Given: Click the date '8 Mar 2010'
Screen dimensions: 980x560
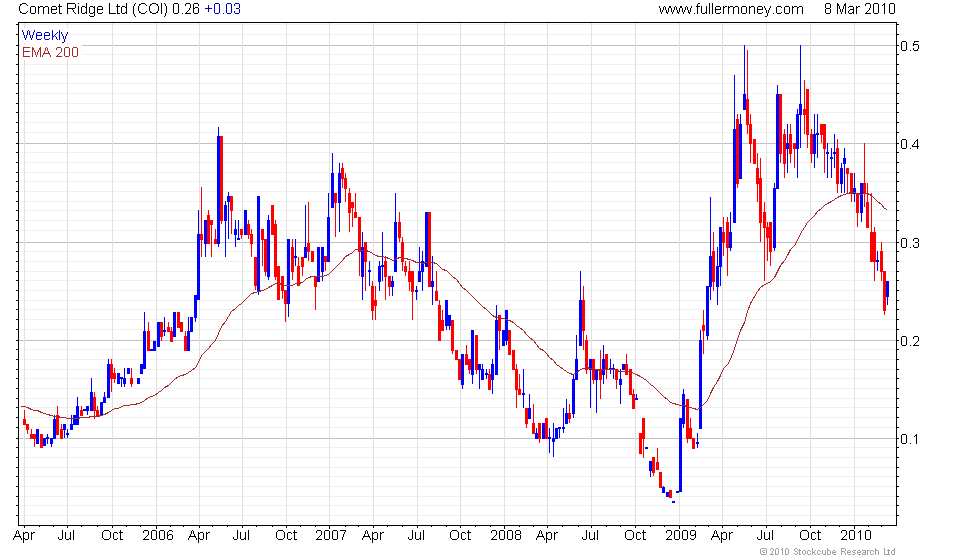Looking at the screenshot, I should (859, 9).
